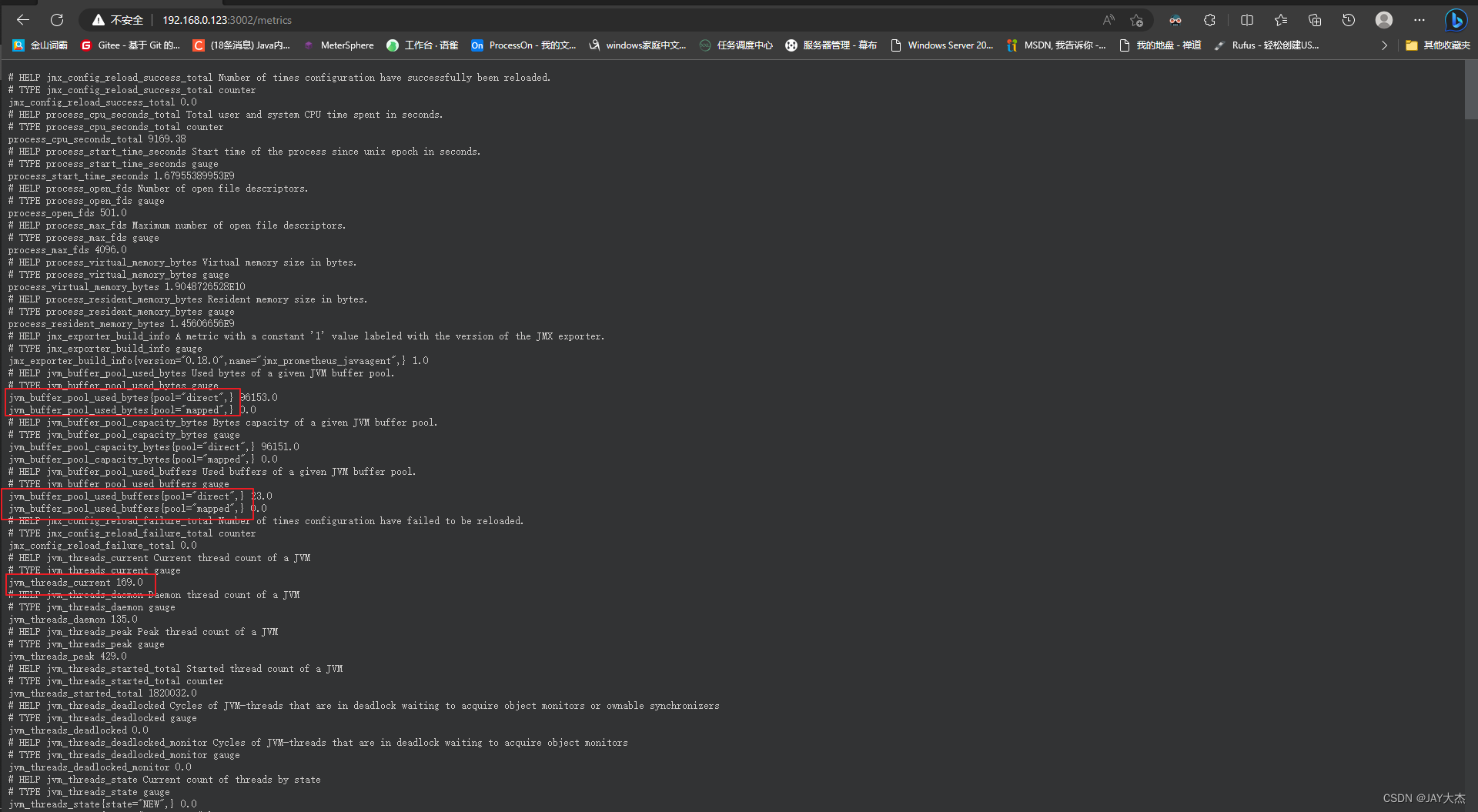Image resolution: width=1478 pixels, height=812 pixels.
Task: Open the Windows Server 20... bookmark
Action: pyautogui.click(x=941, y=45)
